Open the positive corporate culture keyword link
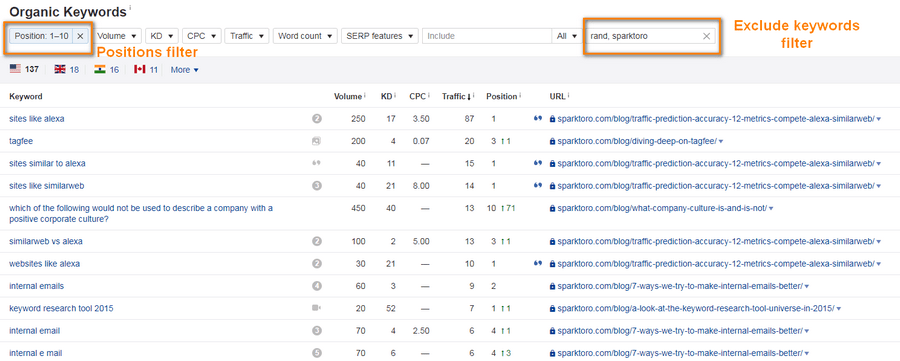900x361 pixels. [141, 214]
